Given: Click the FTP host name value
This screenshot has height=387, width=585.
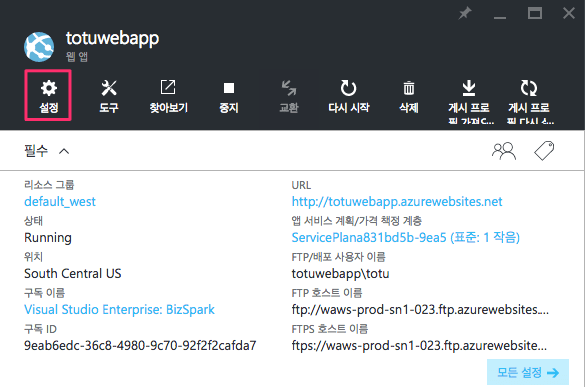Looking at the screenshot, I should [420, 309].
